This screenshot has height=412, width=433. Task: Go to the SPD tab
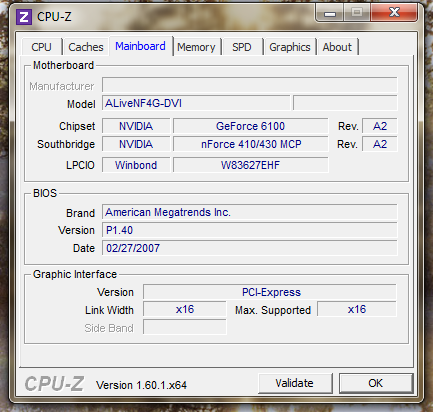tap(242, 47)
